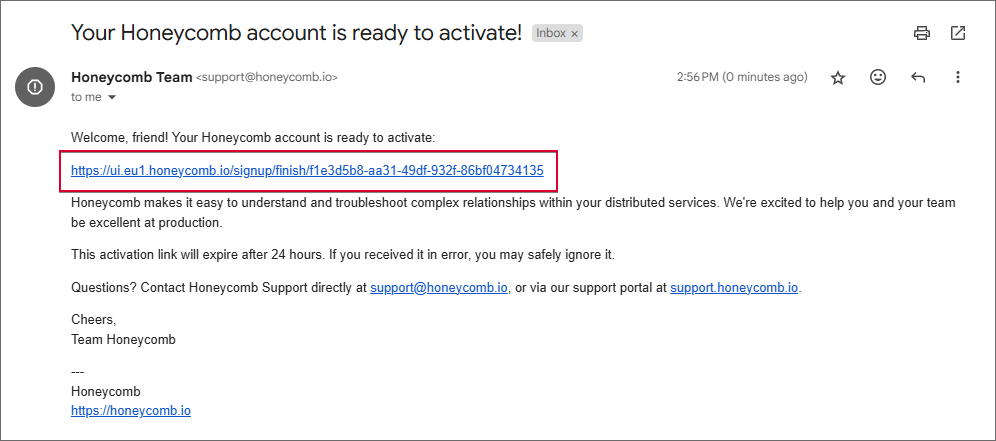Click the support@honeycomb.io email link in body
The image size is (996, 441).
(439, 287)
